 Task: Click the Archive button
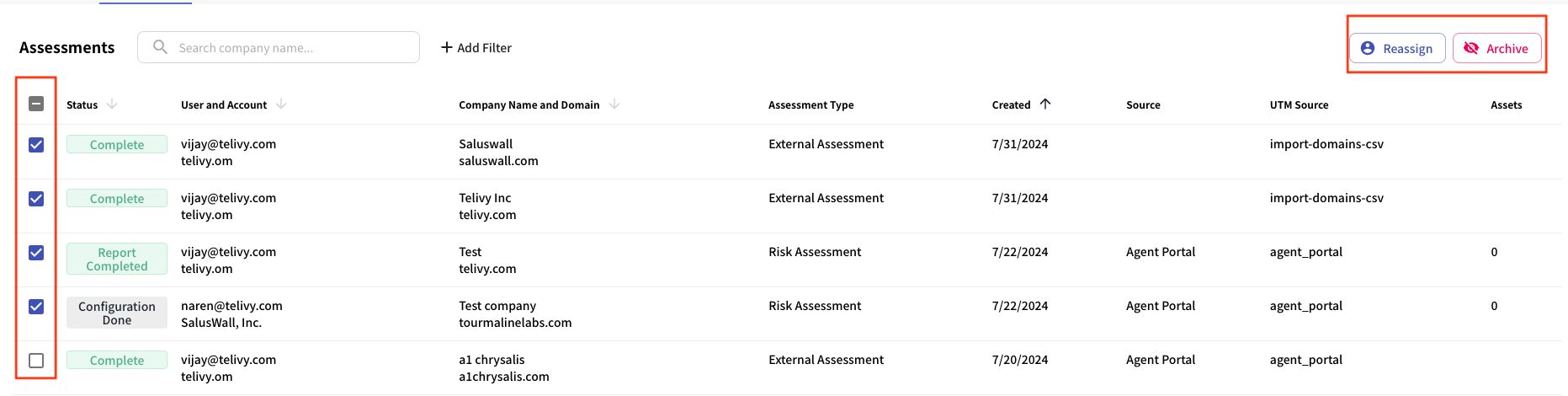coord(1497,48)
